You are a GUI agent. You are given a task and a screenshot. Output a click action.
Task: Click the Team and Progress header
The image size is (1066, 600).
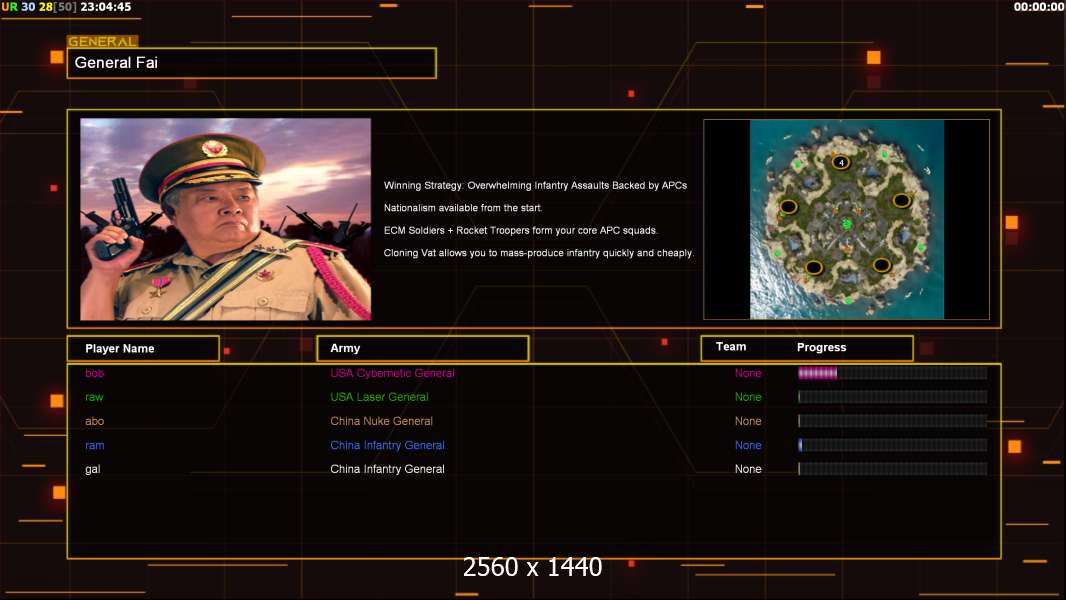(x=806, y=348)
